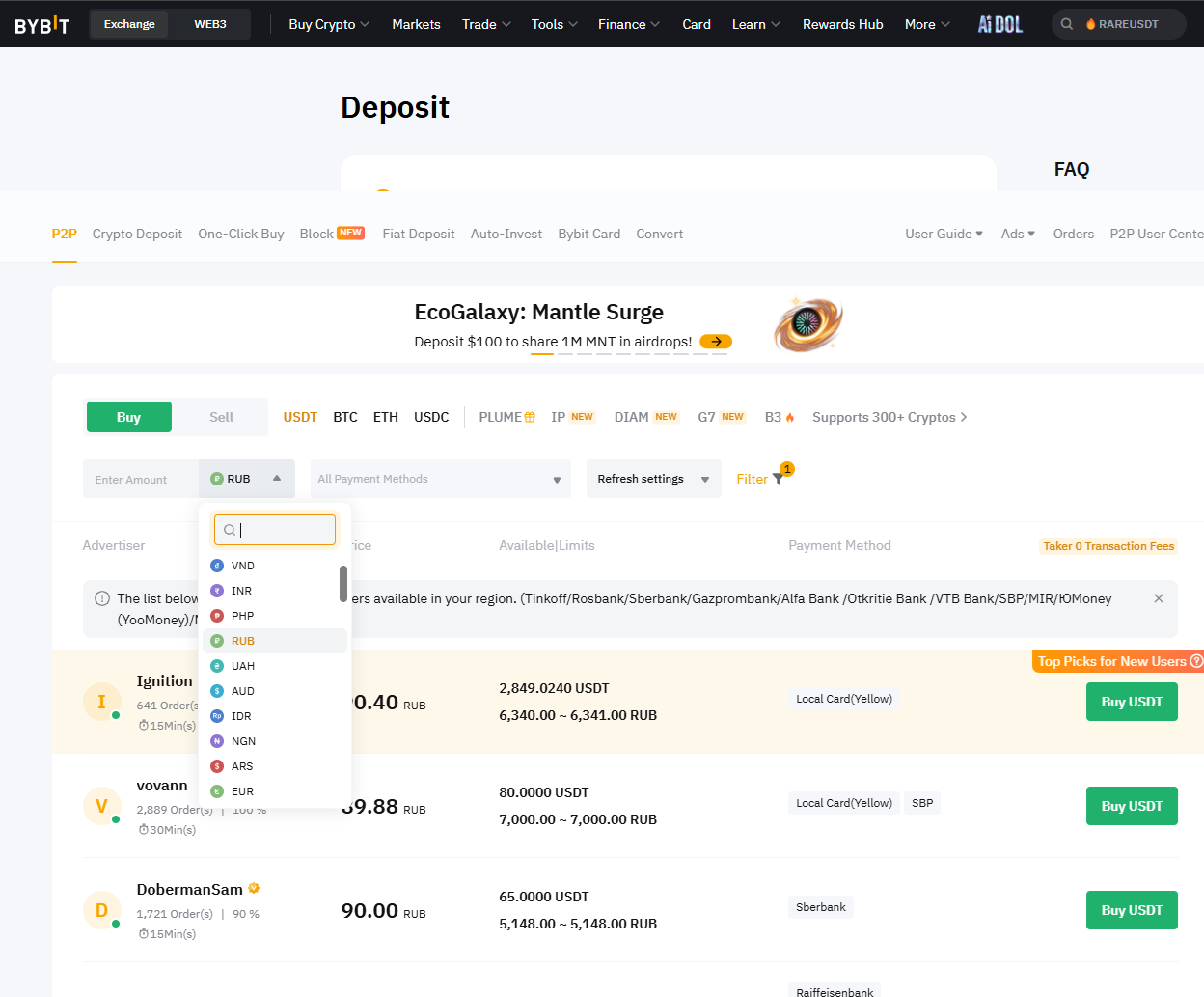This screenshot has width=1204, height=997.
Task: Click the EcoGalaxy banner arrow icon
Action: click(x=716, y=342)
